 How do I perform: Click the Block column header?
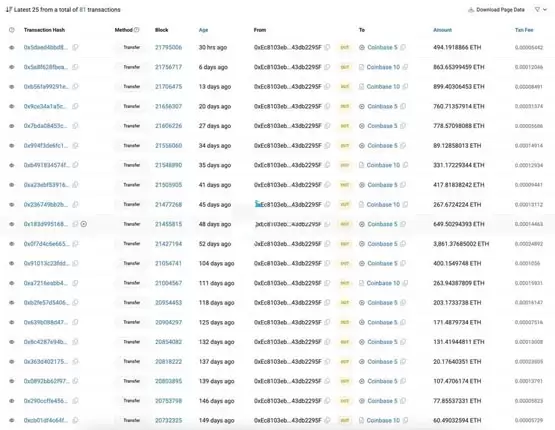coord(161,30)
